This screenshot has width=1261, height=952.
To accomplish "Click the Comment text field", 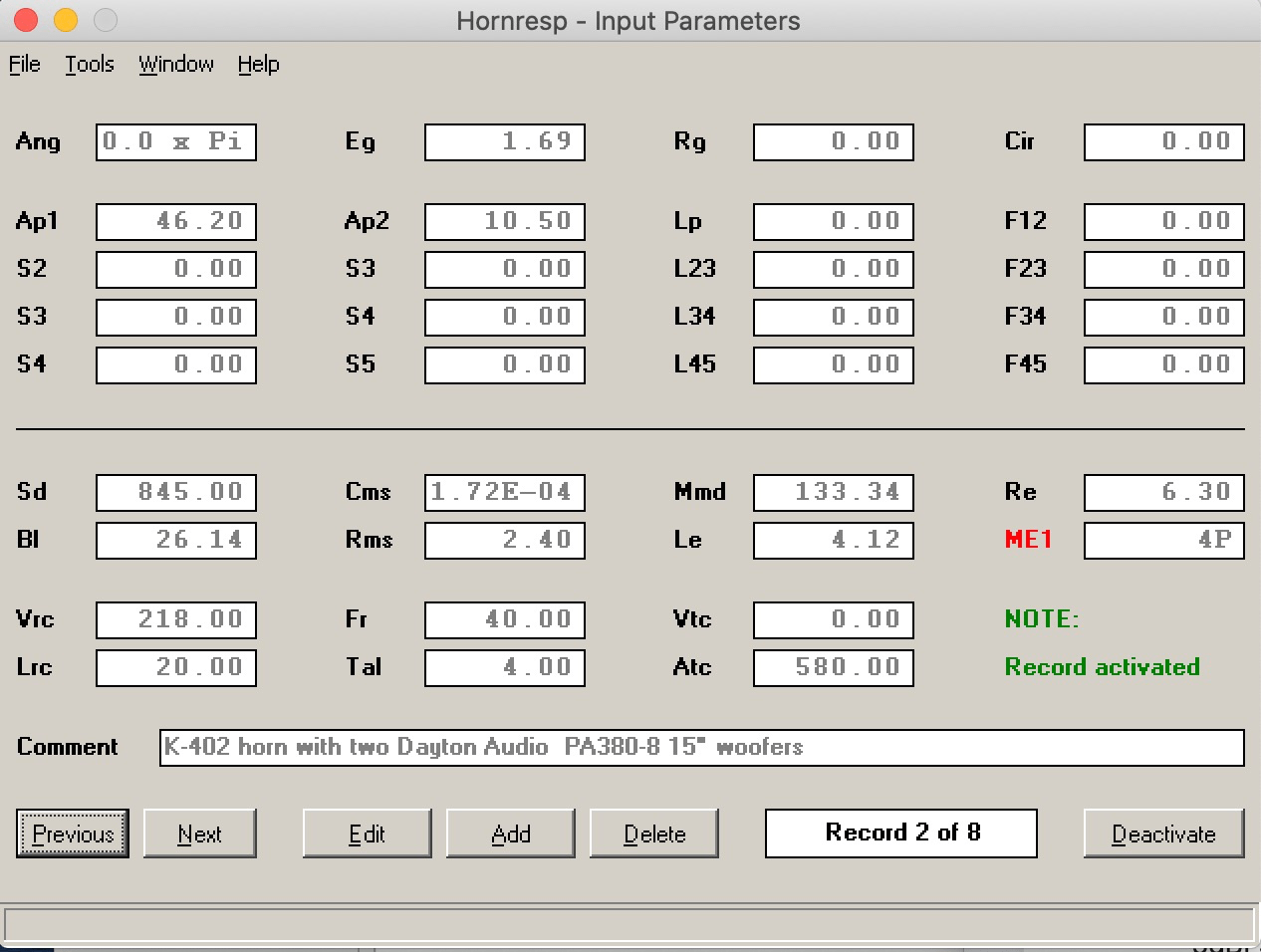I will click(702, 747).
